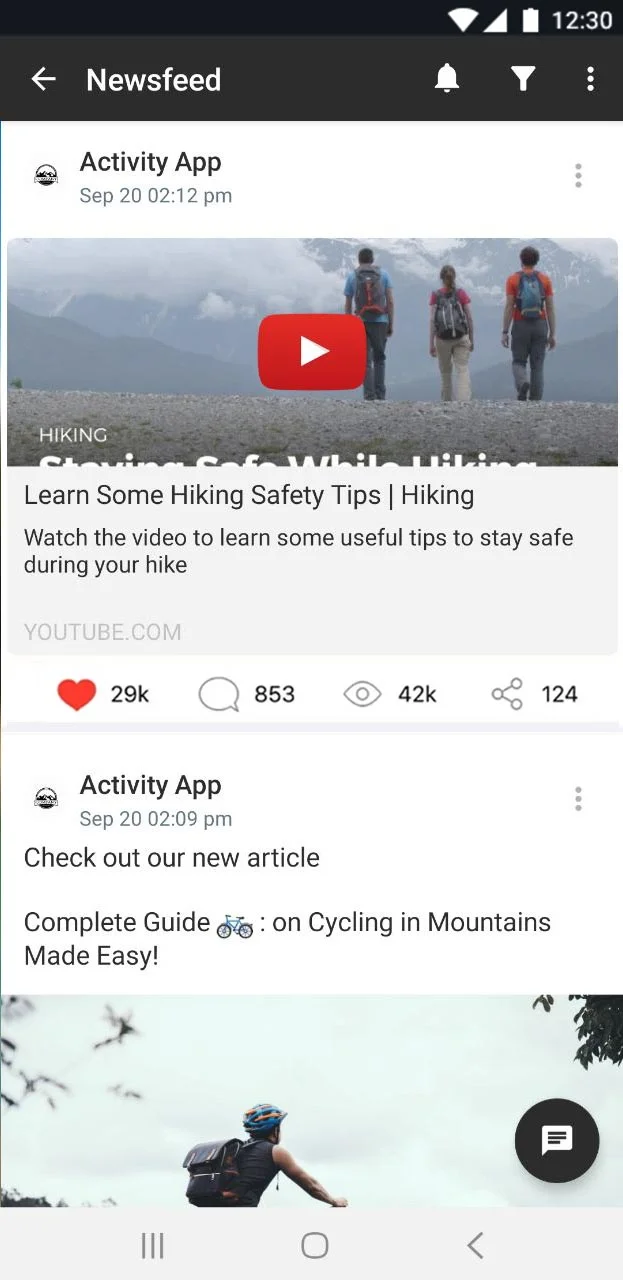
Task: Open the cyclist photo thumbnail
Action: [x=311, y=1100]
